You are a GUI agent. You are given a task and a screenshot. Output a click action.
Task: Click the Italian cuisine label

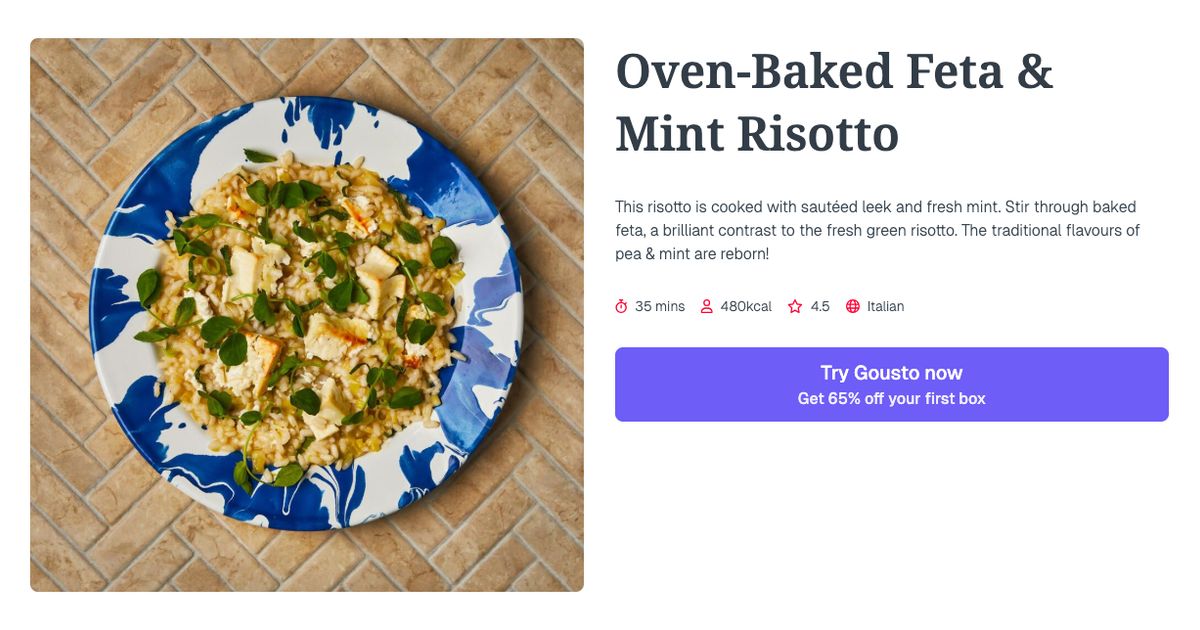click(884, 306)
